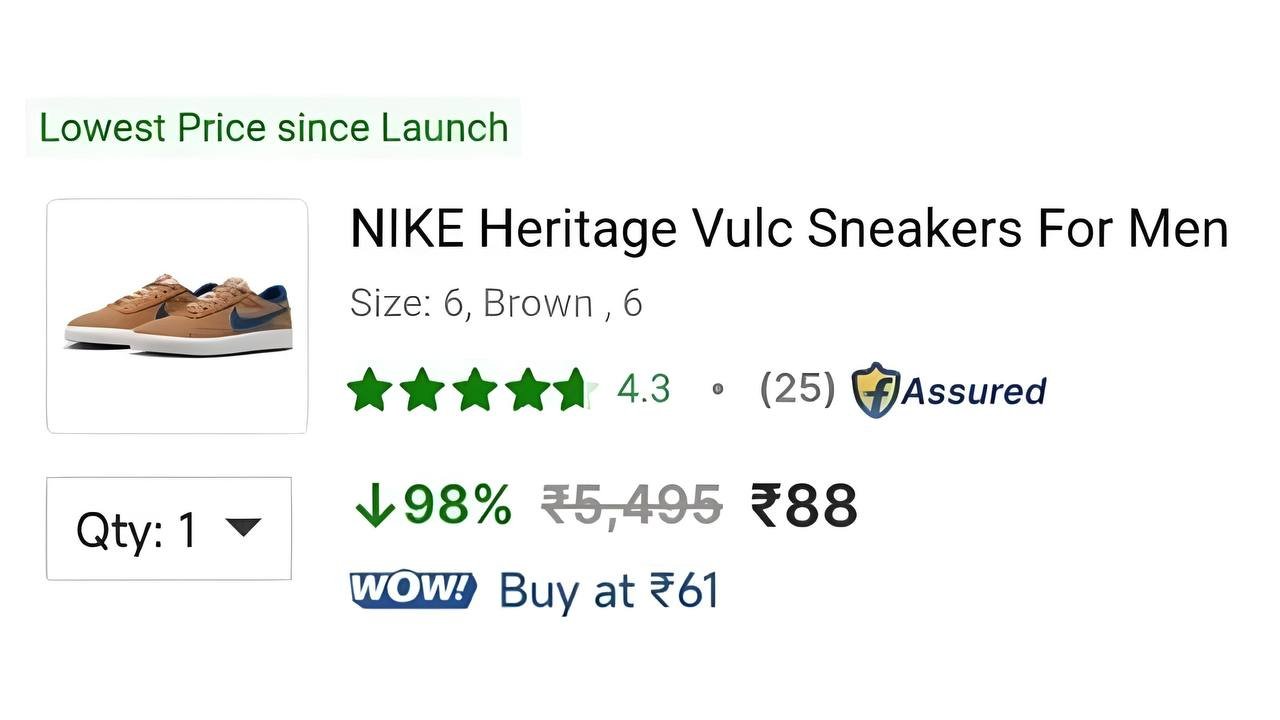Viewport: 1280px width, 720px height.
Task: Open NIKE Heritage Vulc Sneakers title link
Action: point(788,229)
